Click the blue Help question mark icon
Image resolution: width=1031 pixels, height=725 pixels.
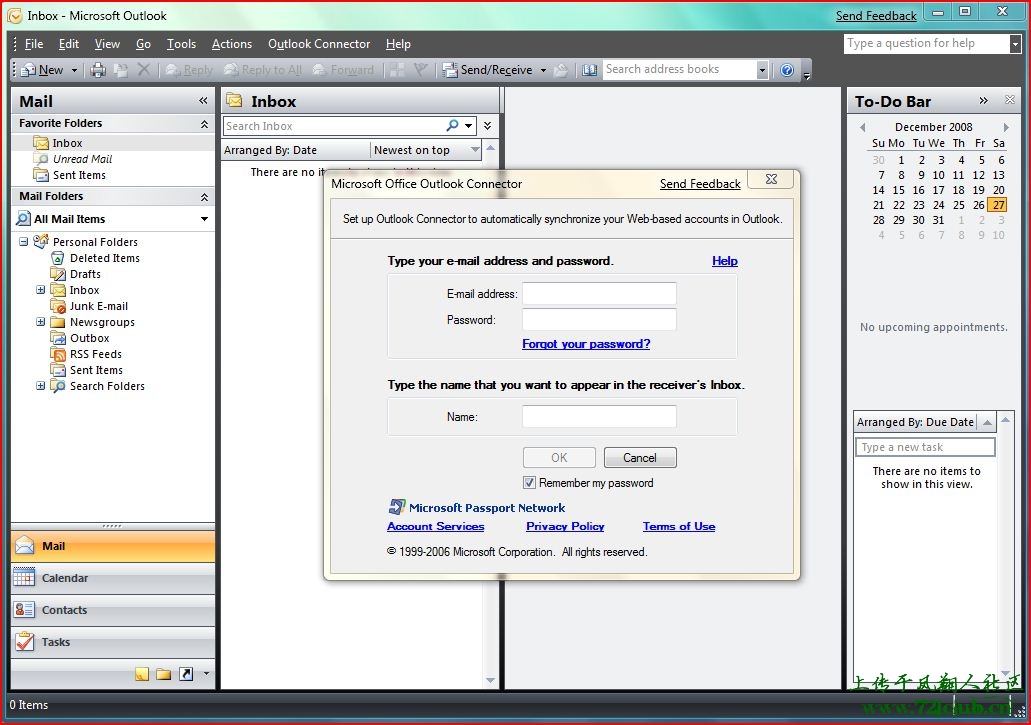787,70
